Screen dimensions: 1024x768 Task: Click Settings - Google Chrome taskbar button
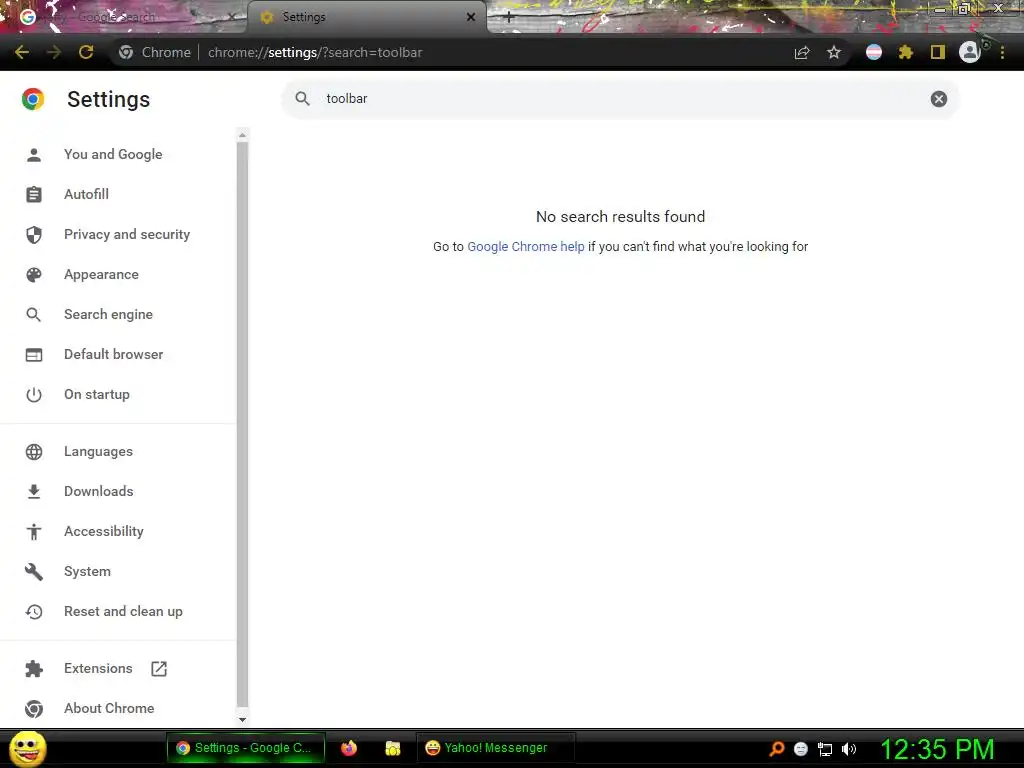246,748
